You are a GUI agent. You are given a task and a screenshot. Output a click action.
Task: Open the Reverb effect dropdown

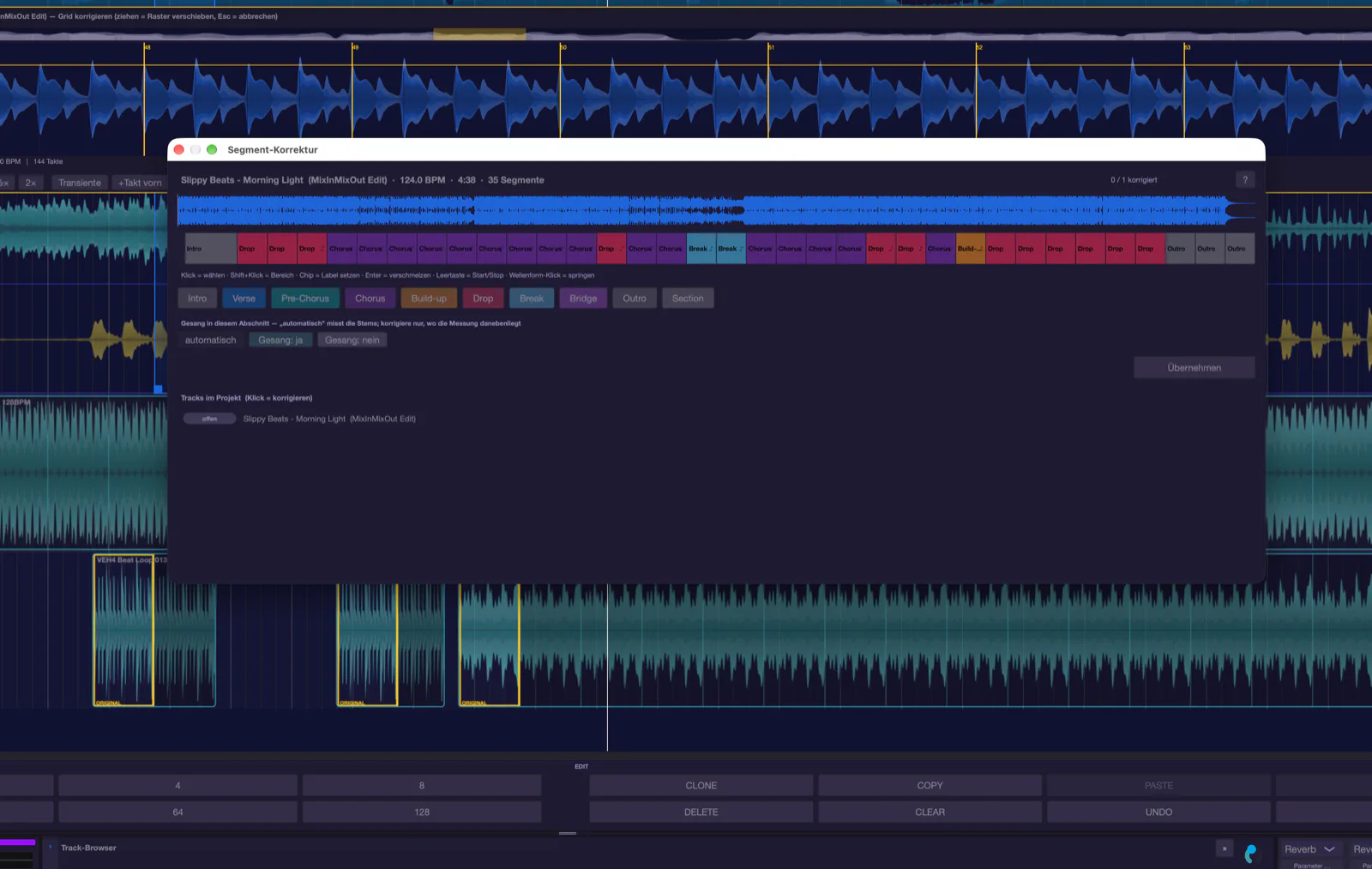[x=1309, y=849]
